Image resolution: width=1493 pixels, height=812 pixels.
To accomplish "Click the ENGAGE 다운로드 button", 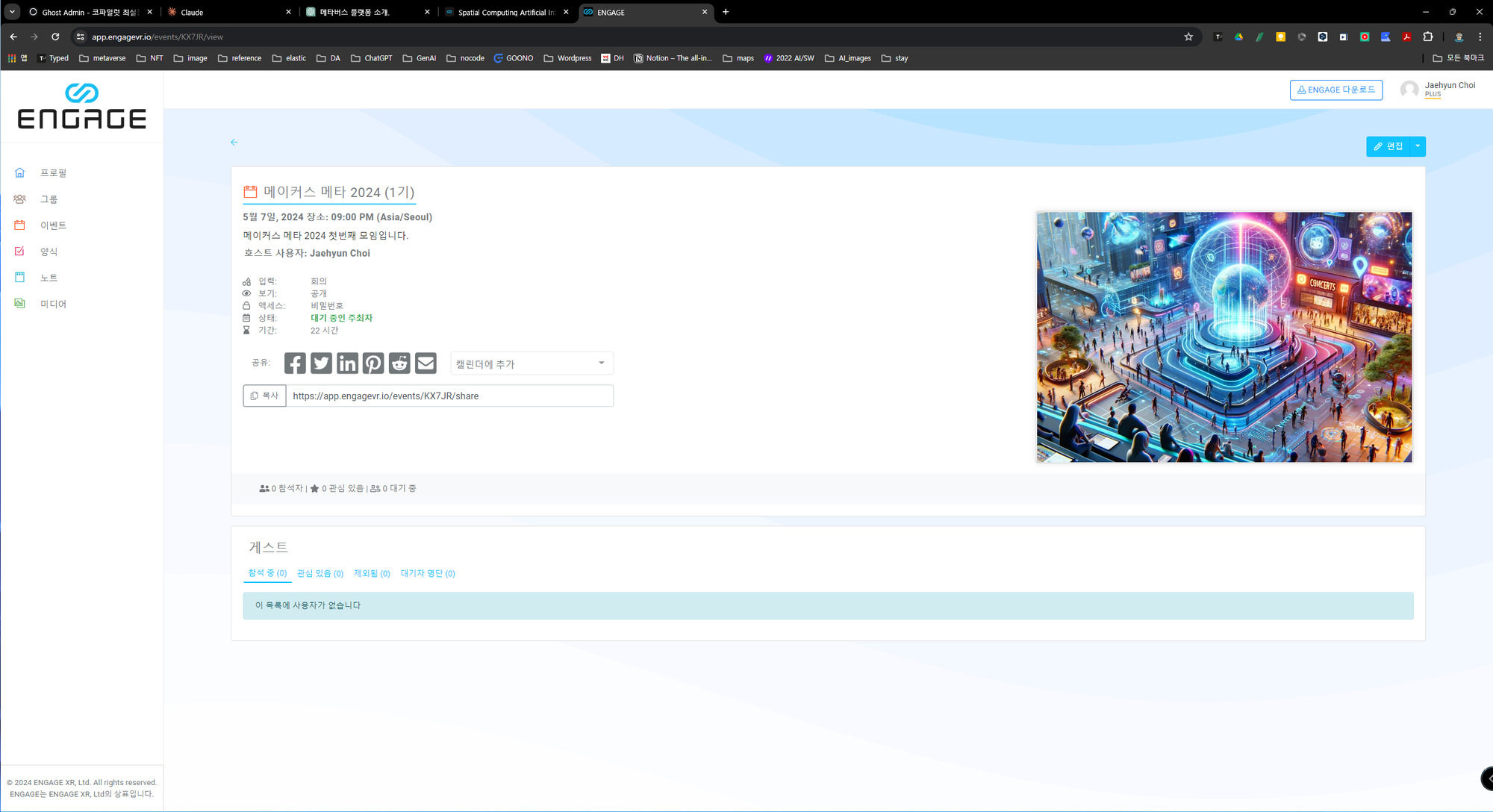I will (1335, 90).
